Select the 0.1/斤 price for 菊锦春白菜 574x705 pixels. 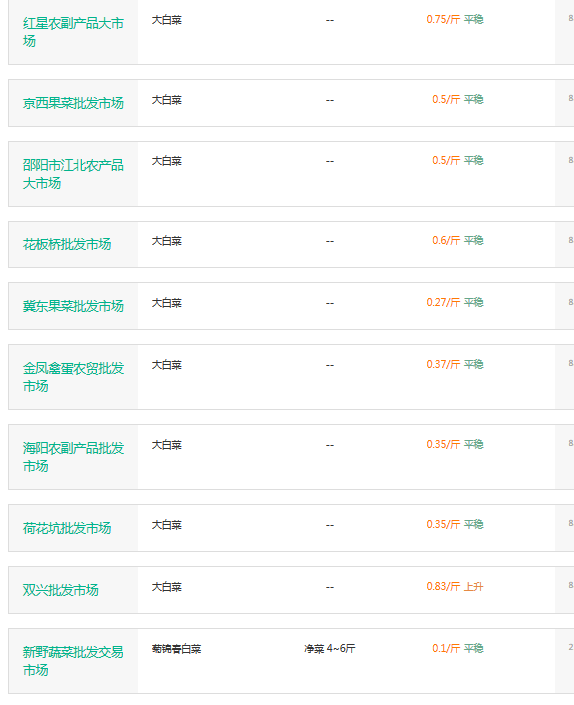[446, 648]
